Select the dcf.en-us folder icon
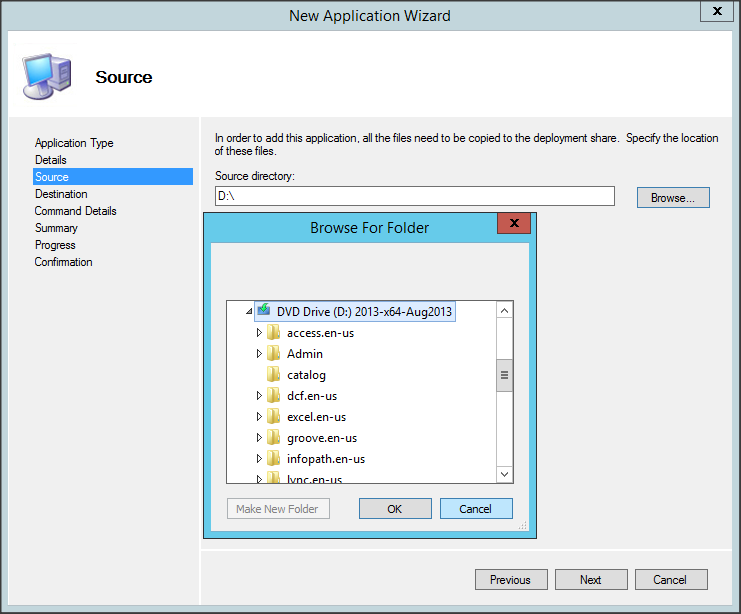The height and width of the screenshot is (614, 741). tap(273, 396)
